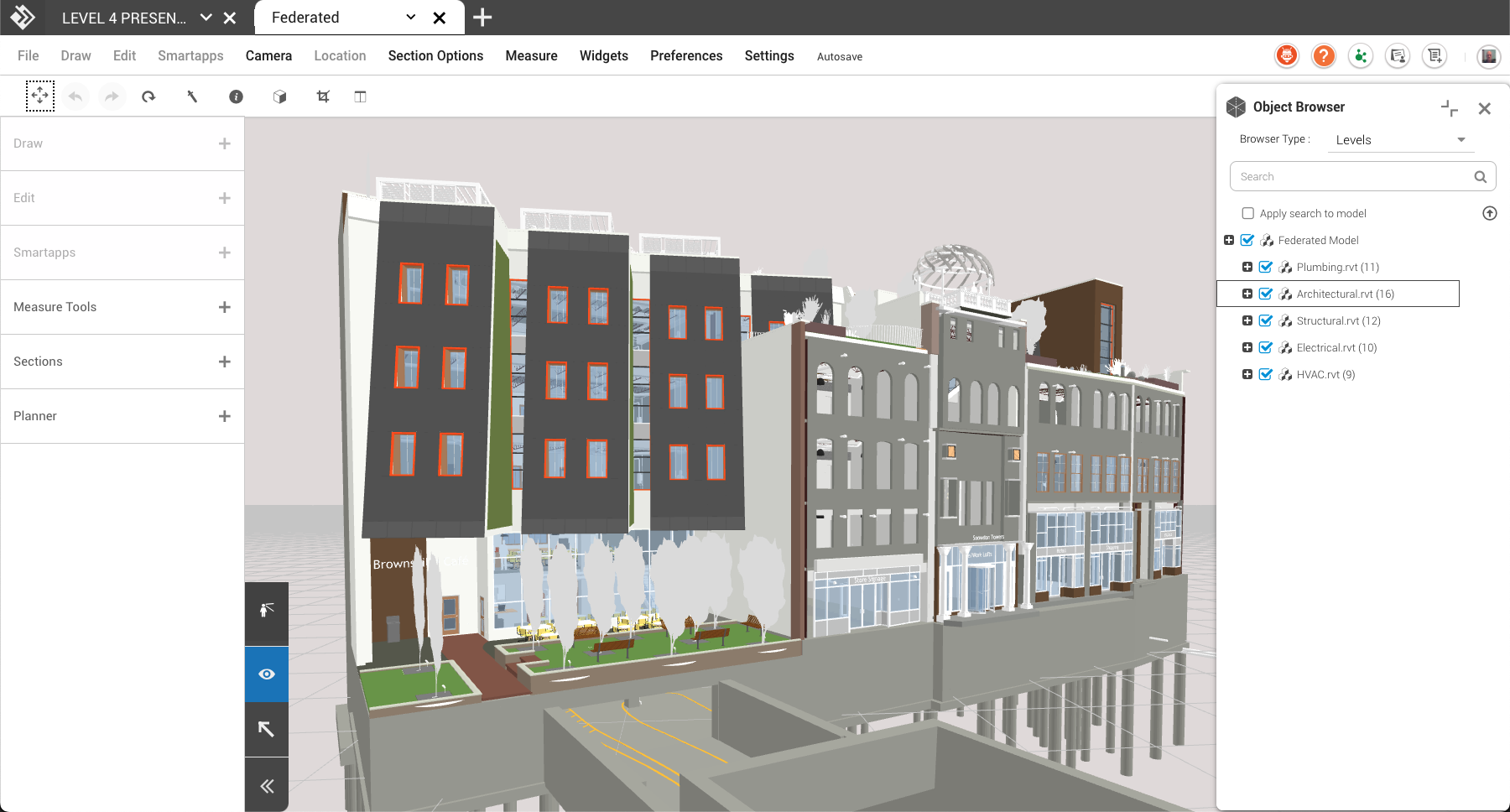Click the Object Browser search field

(x=1352, y=177)
